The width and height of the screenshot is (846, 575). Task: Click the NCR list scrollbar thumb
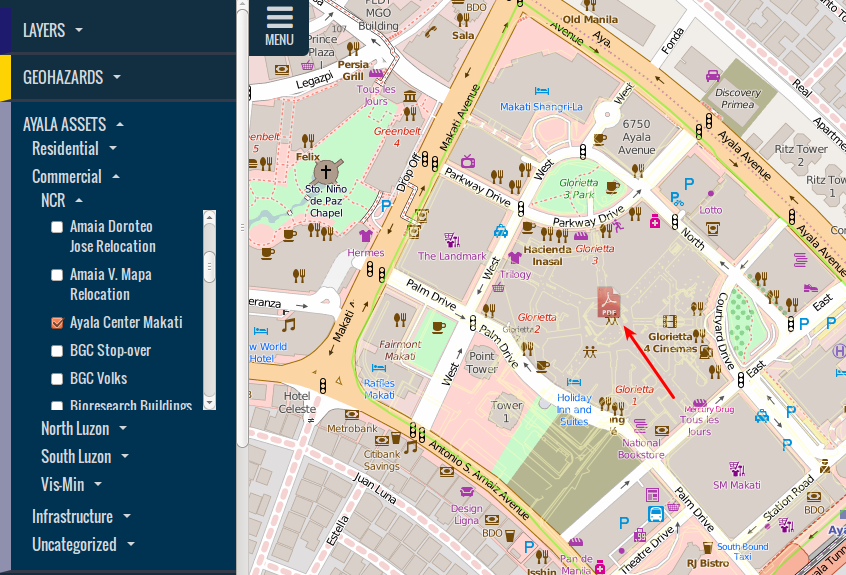(x=209, y=266)
